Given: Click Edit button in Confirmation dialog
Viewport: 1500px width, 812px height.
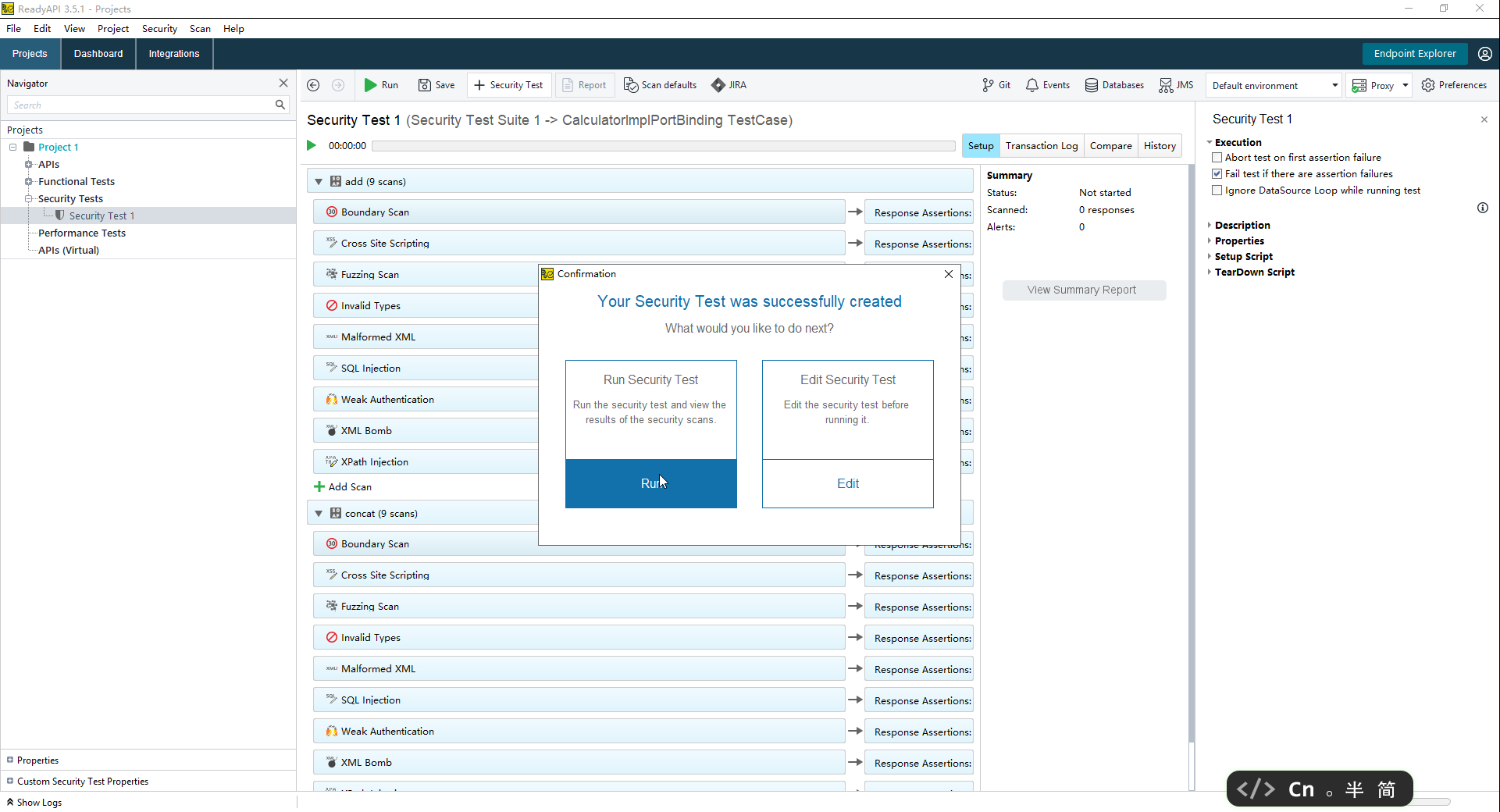Looking at the screenshot, I should pyautogui.click(x=847, y=484).
